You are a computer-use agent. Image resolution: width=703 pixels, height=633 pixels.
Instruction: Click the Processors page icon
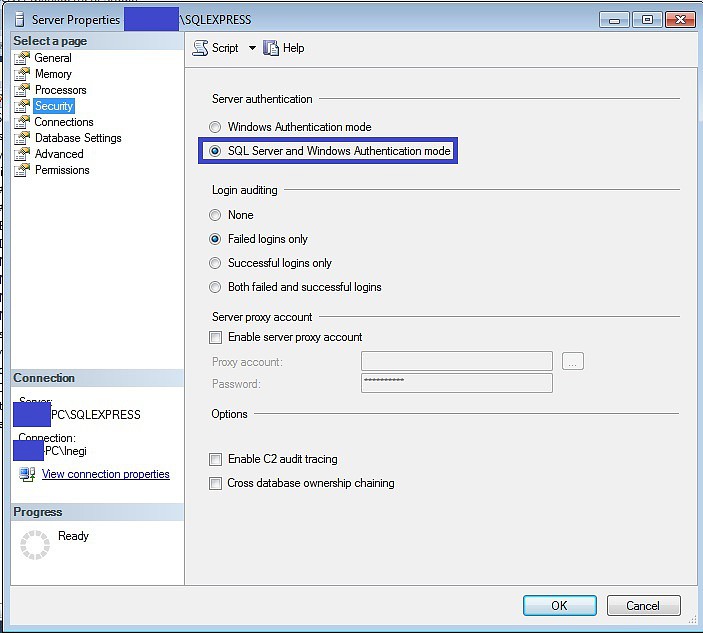point(22,90)
